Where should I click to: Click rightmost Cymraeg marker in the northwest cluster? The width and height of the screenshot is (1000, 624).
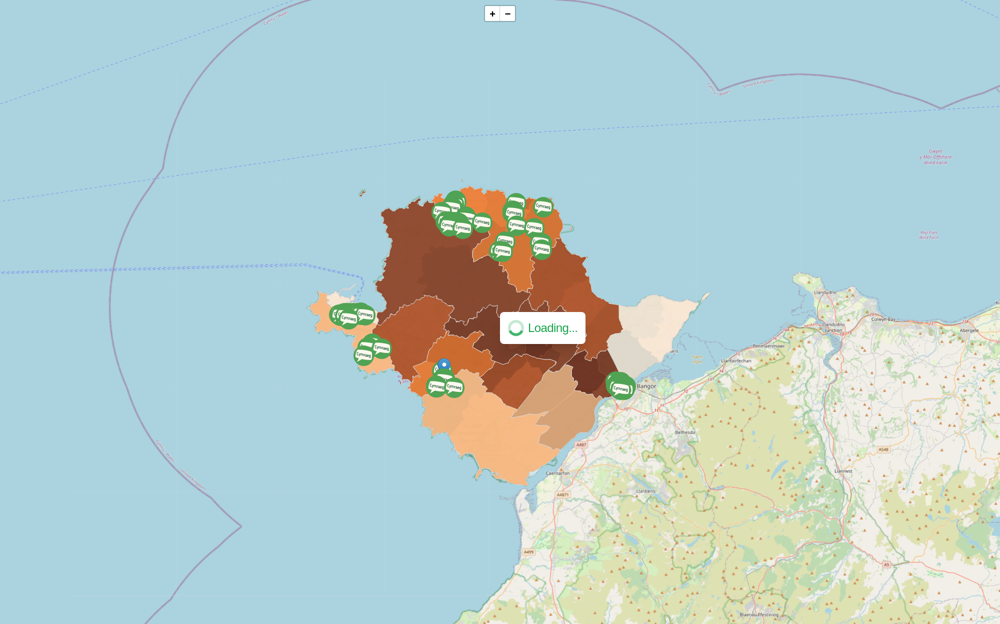(482, 222)
